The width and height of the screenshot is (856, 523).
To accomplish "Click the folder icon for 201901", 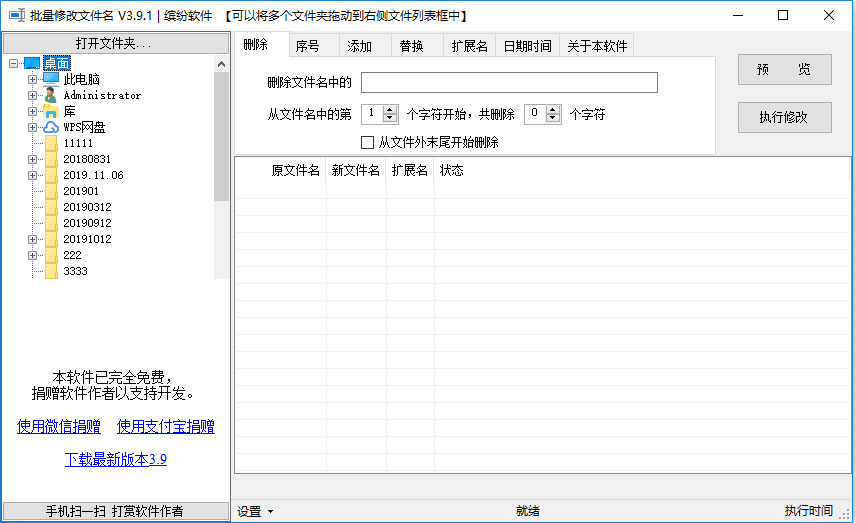I will 51,191.
